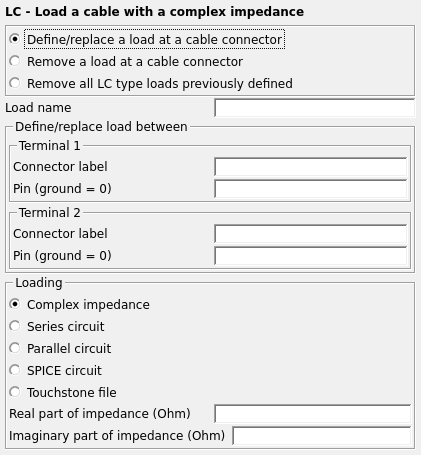Select the Complex impedance loading option
This screenshot has height=455, width=421.
click(x=79, y=304)
